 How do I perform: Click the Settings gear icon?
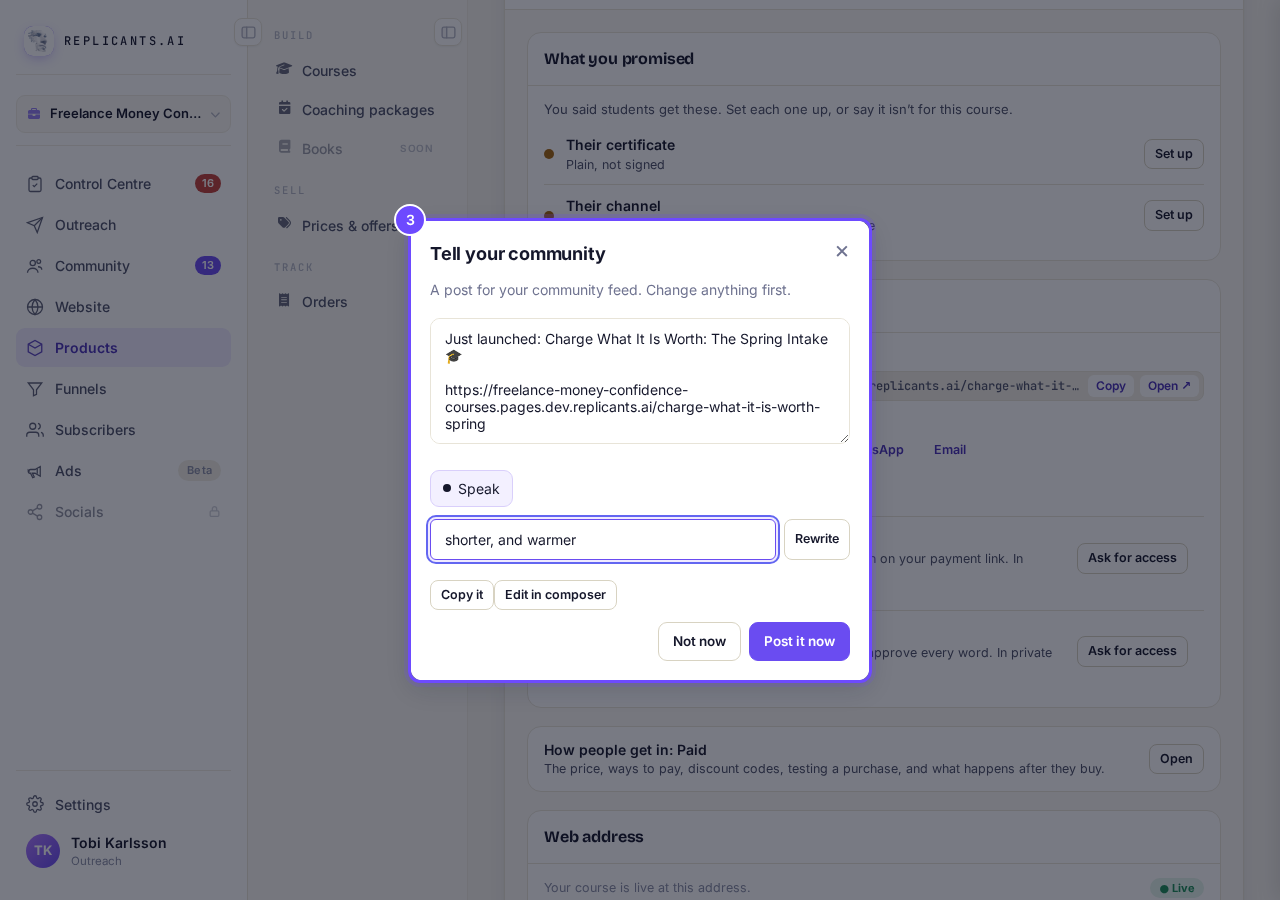tap(35, 805)
